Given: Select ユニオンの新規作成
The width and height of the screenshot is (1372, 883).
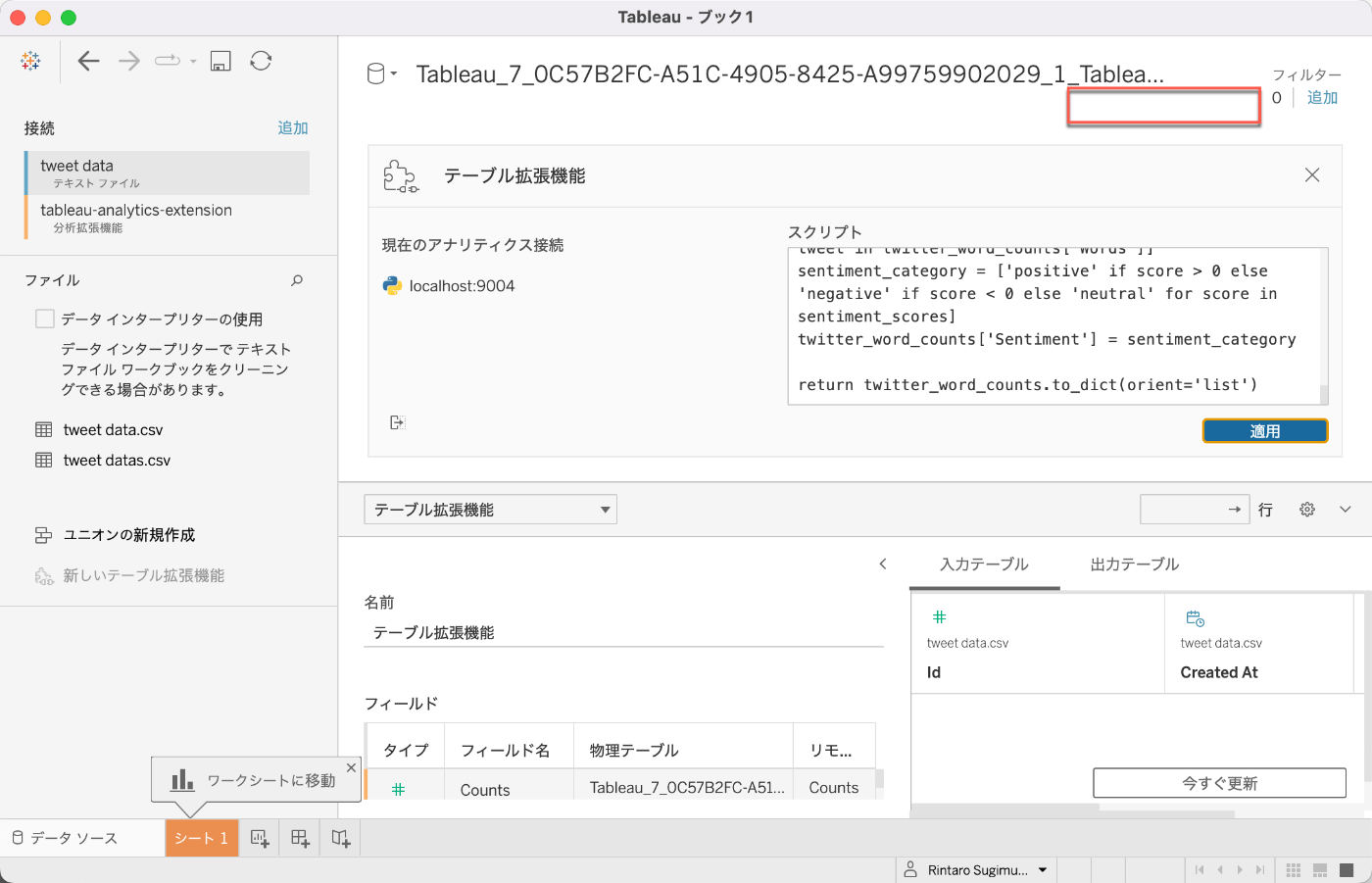Looking at the screenshot, I should tap(129, 535).
